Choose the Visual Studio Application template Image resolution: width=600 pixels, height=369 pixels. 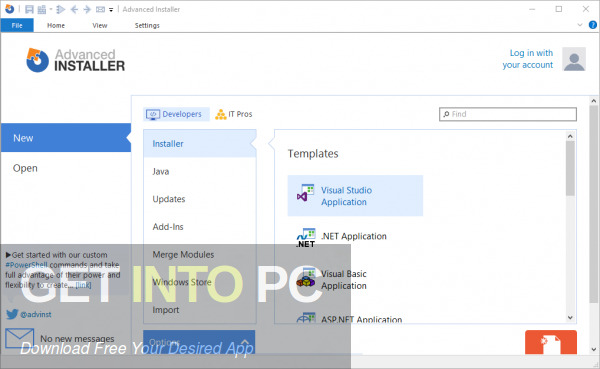355,196
